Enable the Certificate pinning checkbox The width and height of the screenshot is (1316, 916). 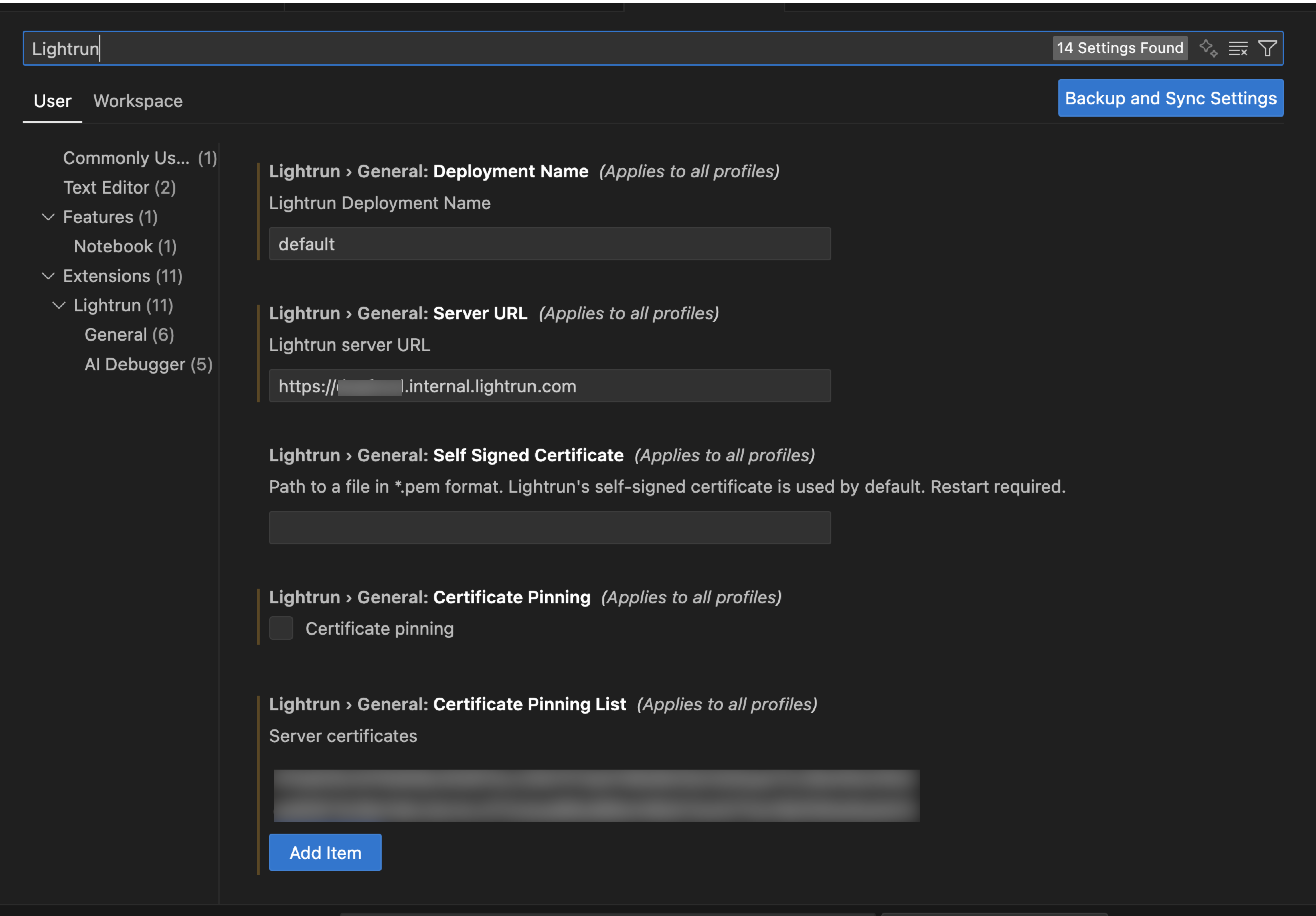[281, 628]
